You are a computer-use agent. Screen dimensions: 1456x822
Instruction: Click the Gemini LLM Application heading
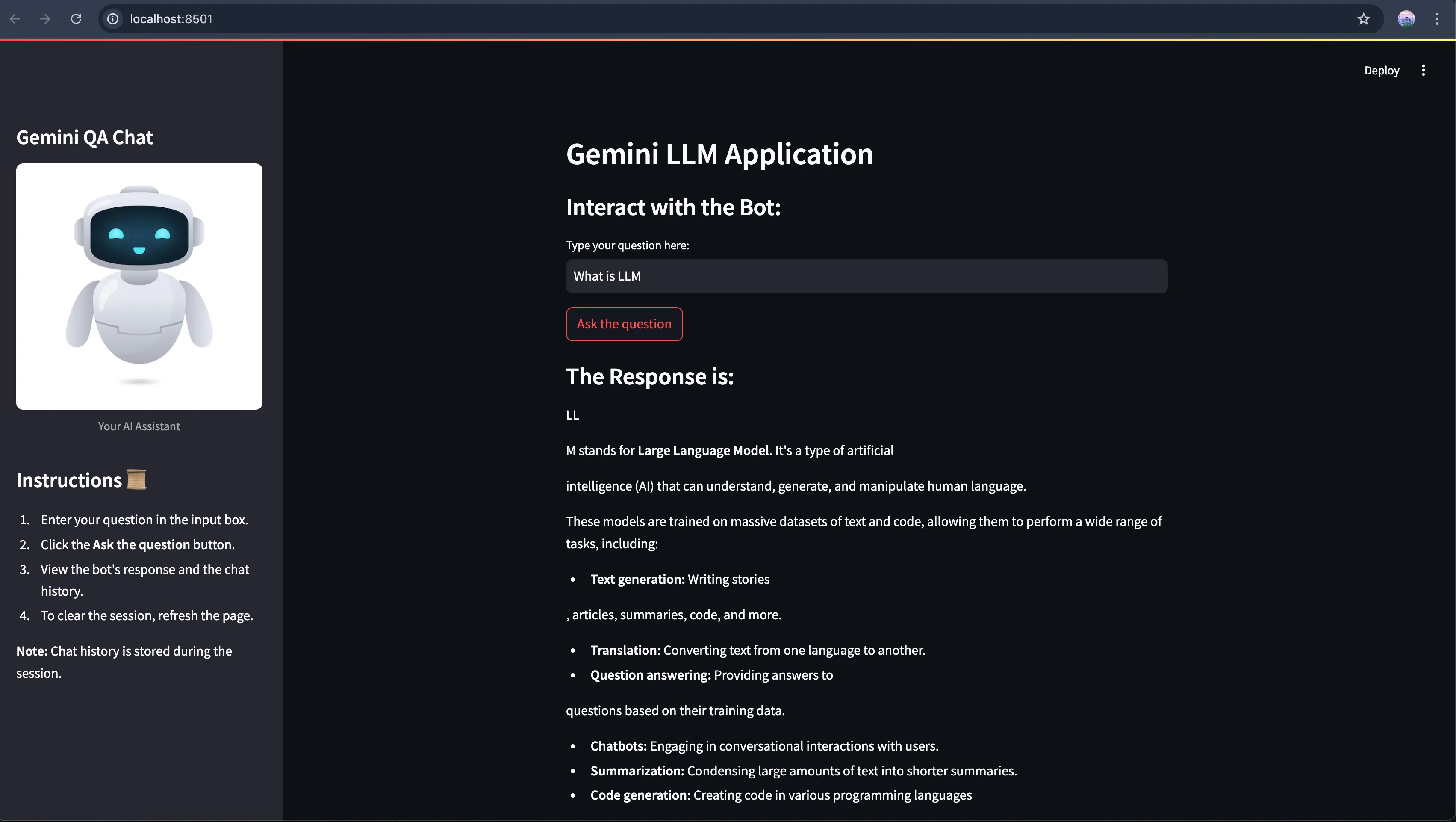(719, 154)
